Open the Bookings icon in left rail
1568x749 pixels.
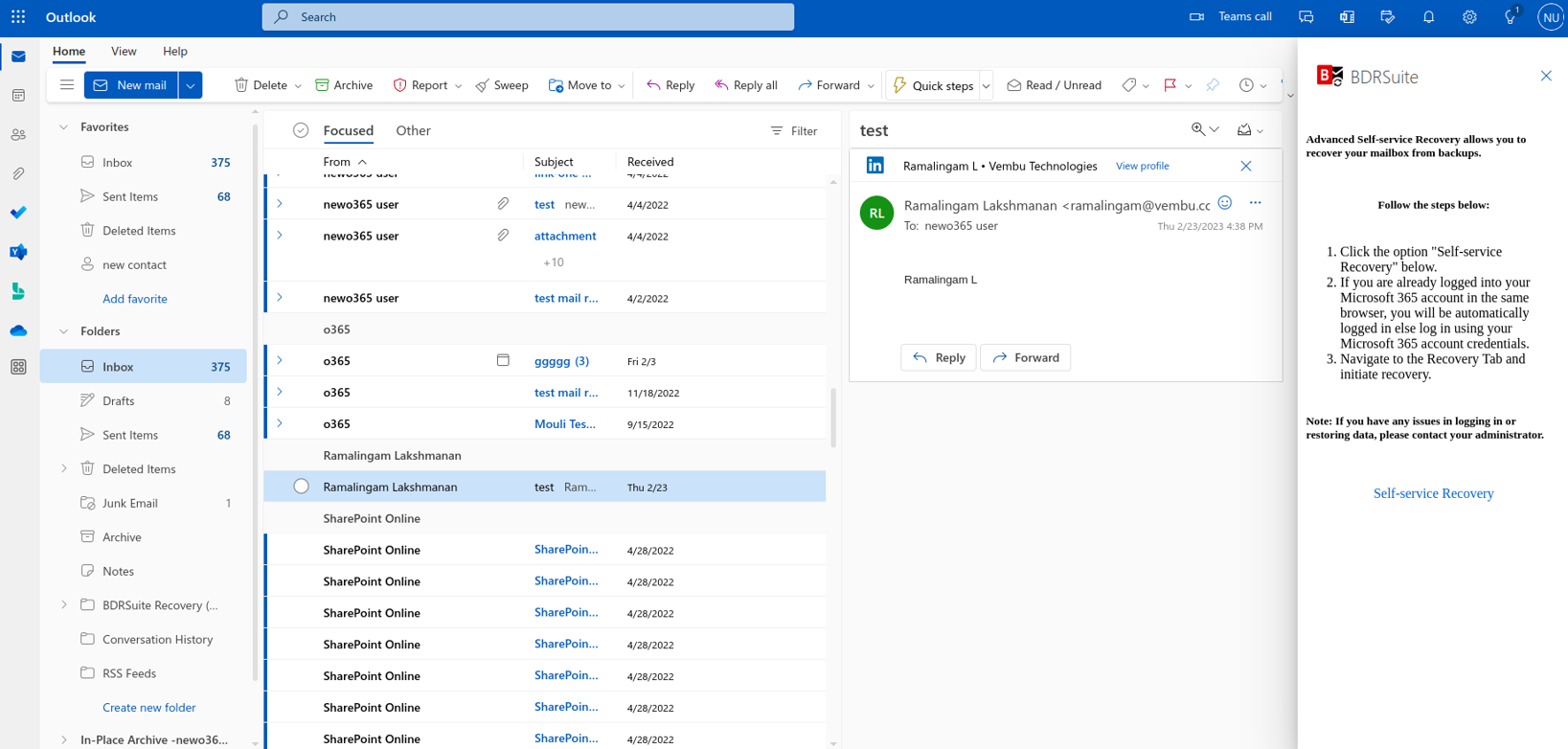click(18, 291)
